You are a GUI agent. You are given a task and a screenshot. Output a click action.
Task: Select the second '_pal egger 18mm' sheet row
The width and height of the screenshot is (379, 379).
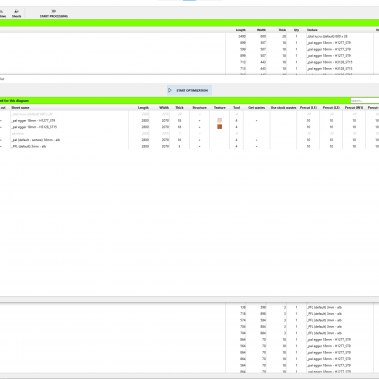click(189, 127)
